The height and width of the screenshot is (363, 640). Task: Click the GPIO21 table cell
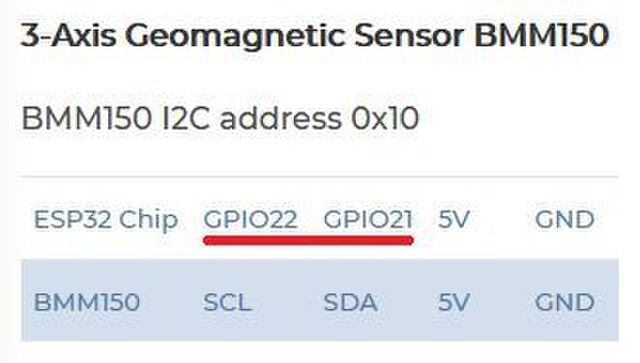pyautogui.click(x=368, y=219)
